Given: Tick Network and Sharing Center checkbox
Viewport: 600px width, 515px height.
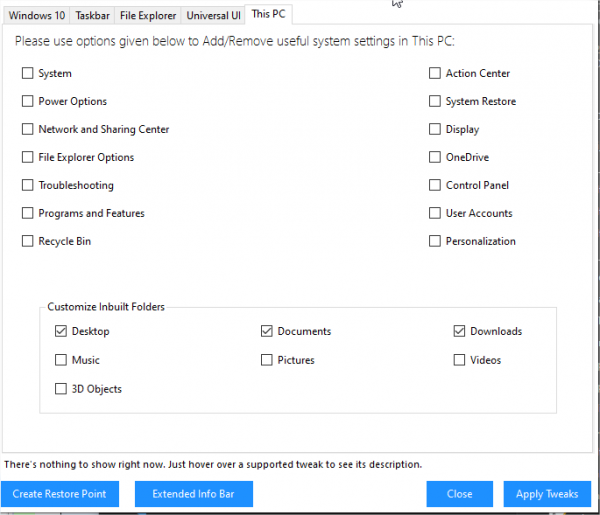Looking at the screenshot, I should (x=28, y=130).
